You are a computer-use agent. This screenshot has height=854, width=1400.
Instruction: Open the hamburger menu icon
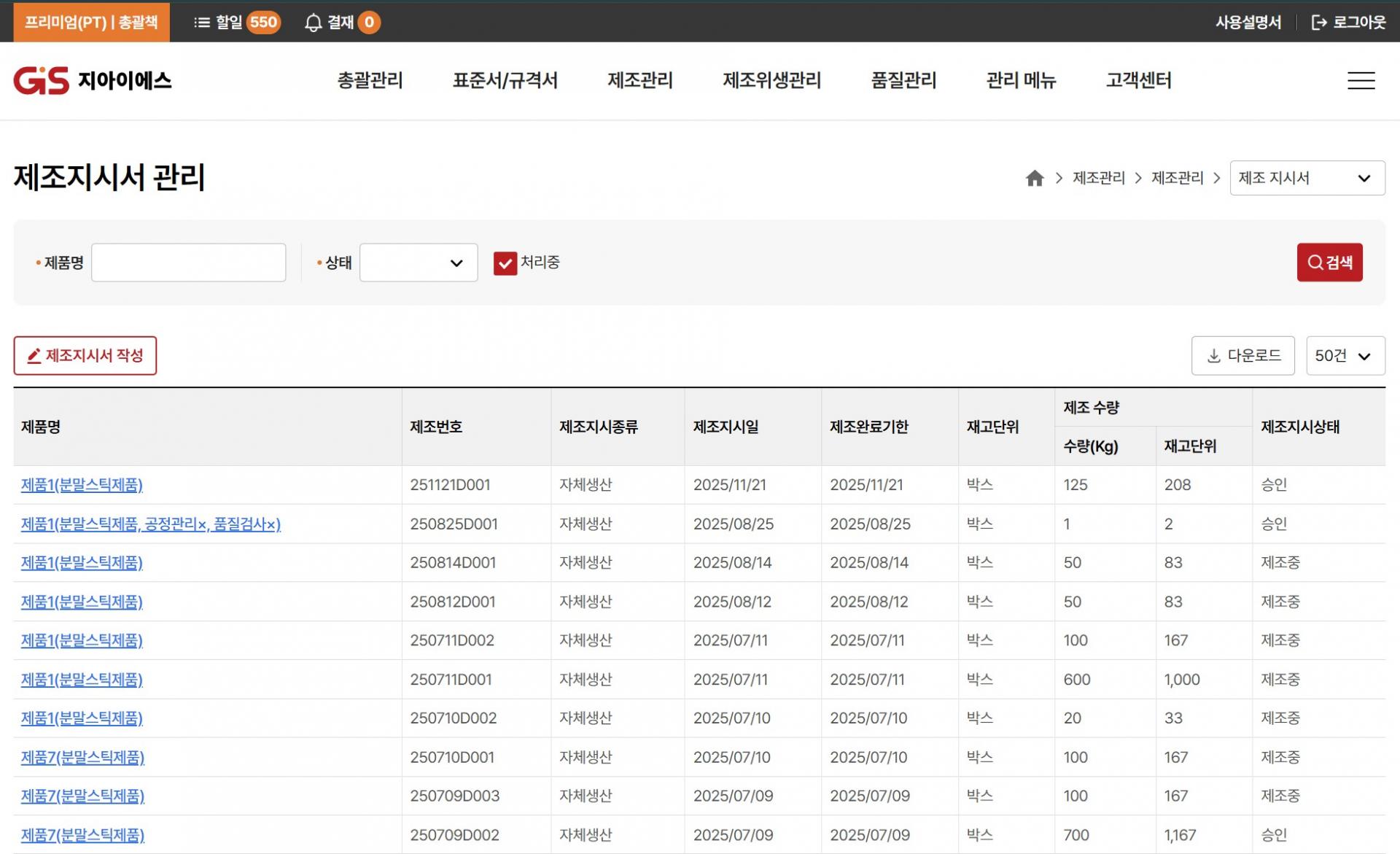click(x=1361, y=80)
